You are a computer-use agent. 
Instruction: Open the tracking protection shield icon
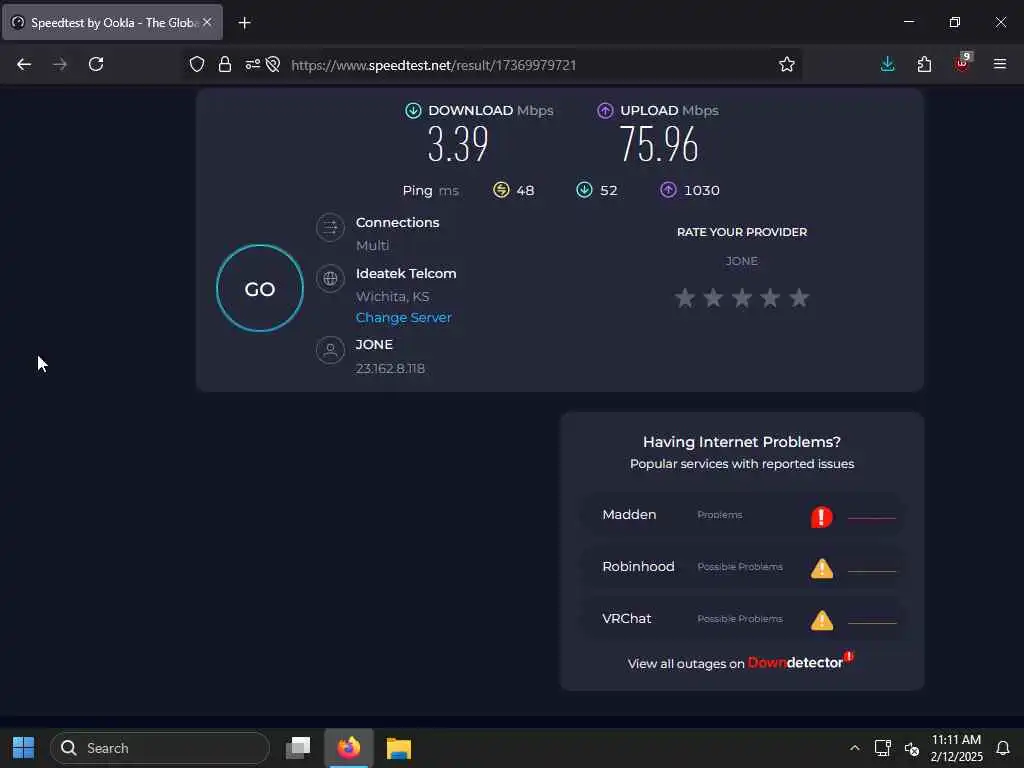coord(197,64)
